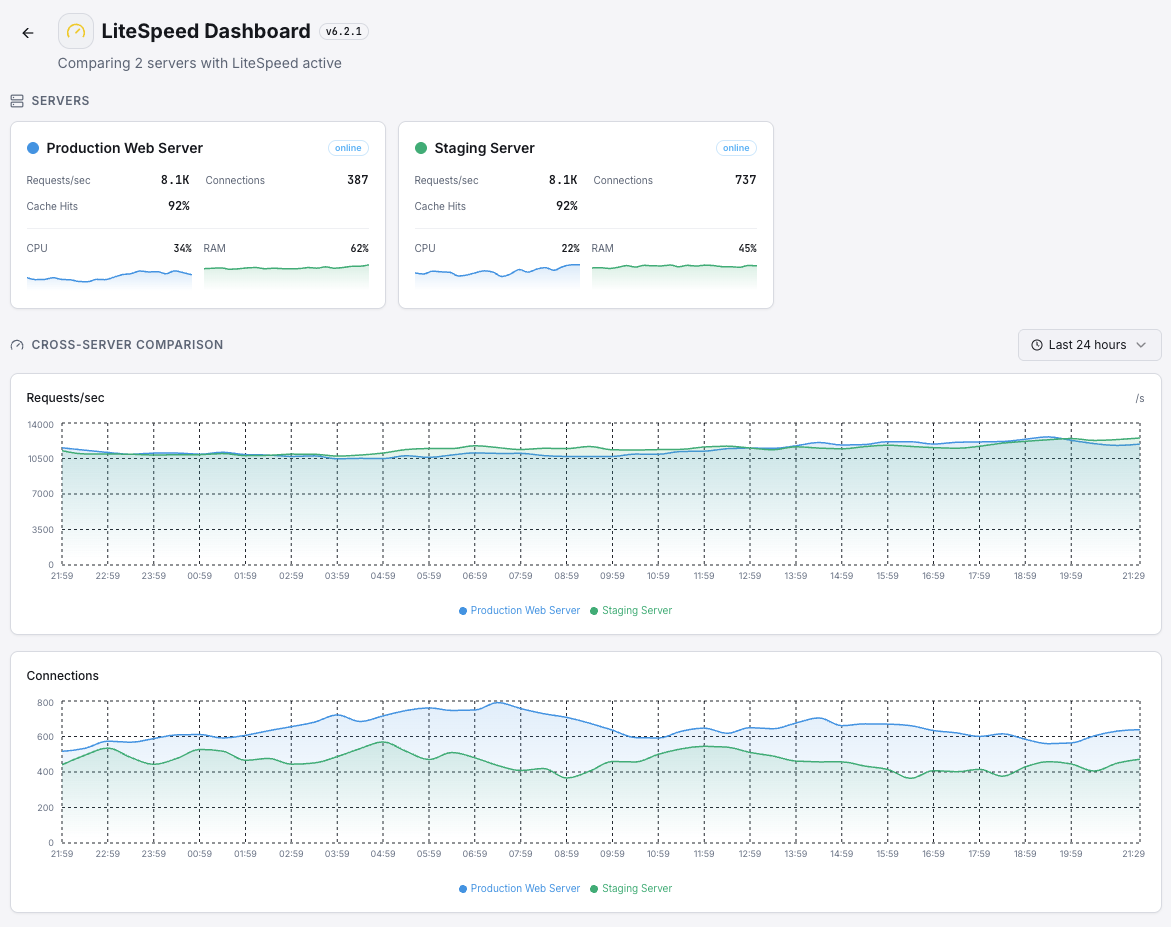Click the v6.2.1 version badge

tap(344, 31)
